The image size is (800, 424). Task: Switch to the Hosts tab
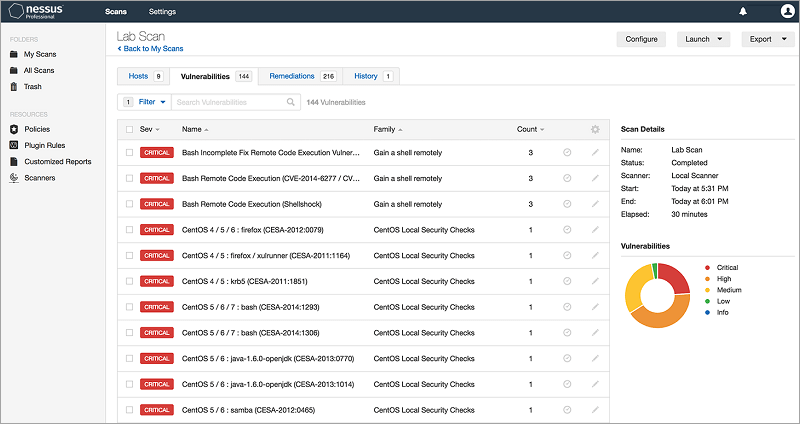point(143,76)
